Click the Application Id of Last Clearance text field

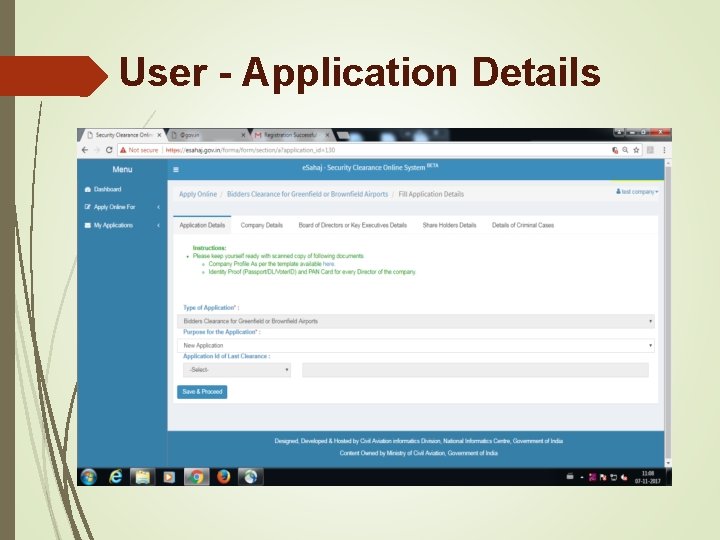(475, 370)
